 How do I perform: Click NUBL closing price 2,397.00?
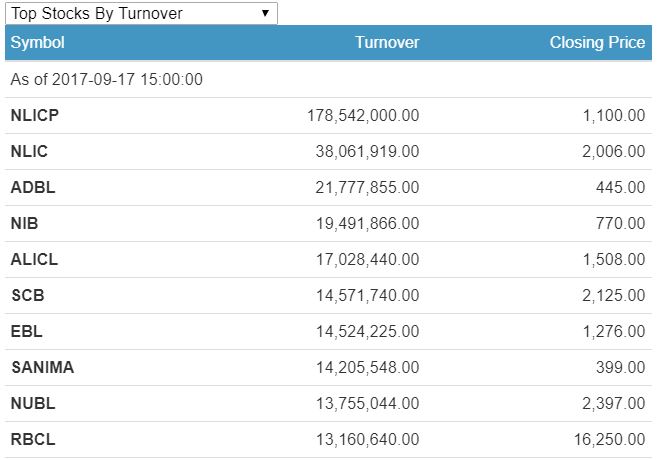tap(614, 404)
